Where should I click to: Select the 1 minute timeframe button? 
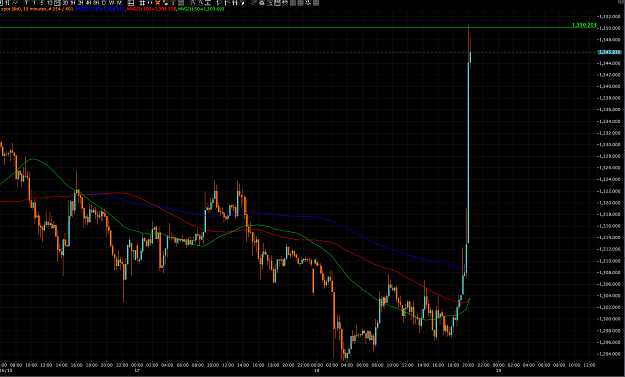pos(34,3)
